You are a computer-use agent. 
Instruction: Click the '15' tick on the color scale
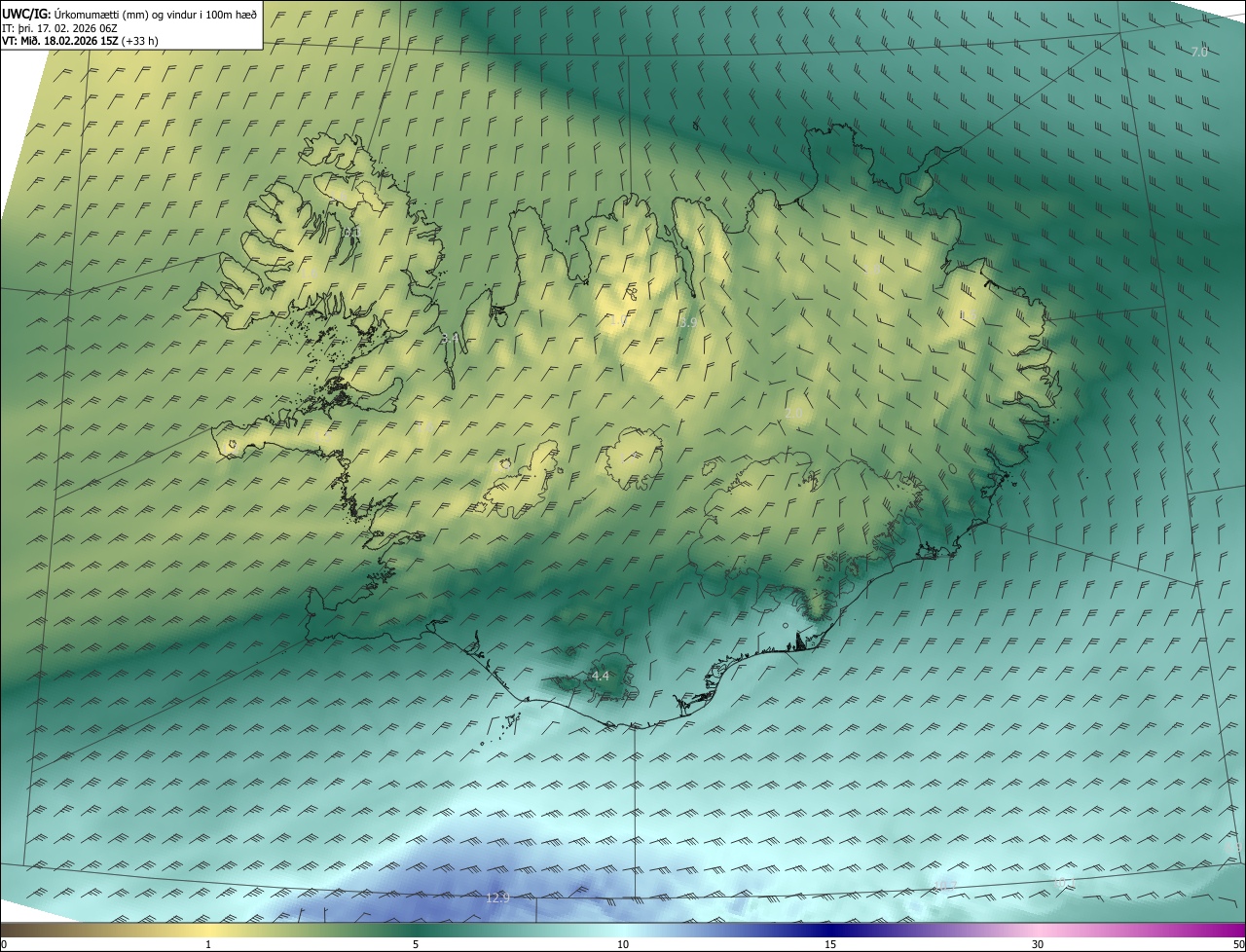click(830, 945)
